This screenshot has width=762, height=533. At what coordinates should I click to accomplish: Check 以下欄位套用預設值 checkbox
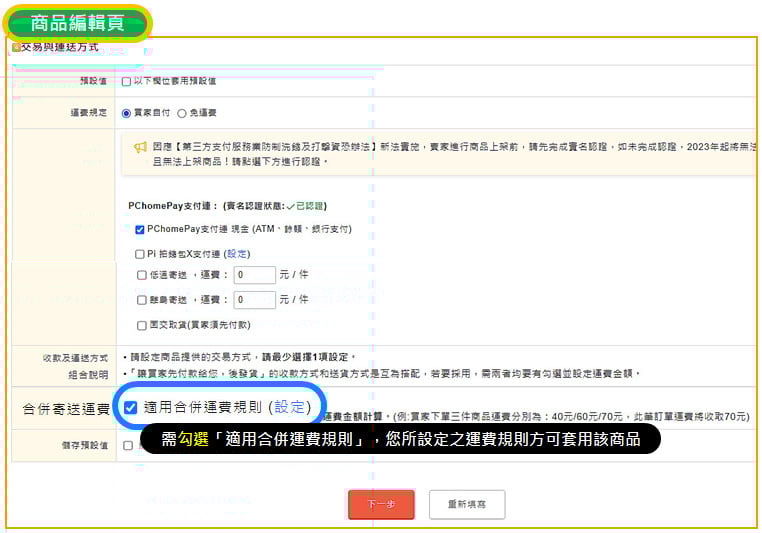pos(126,81)
